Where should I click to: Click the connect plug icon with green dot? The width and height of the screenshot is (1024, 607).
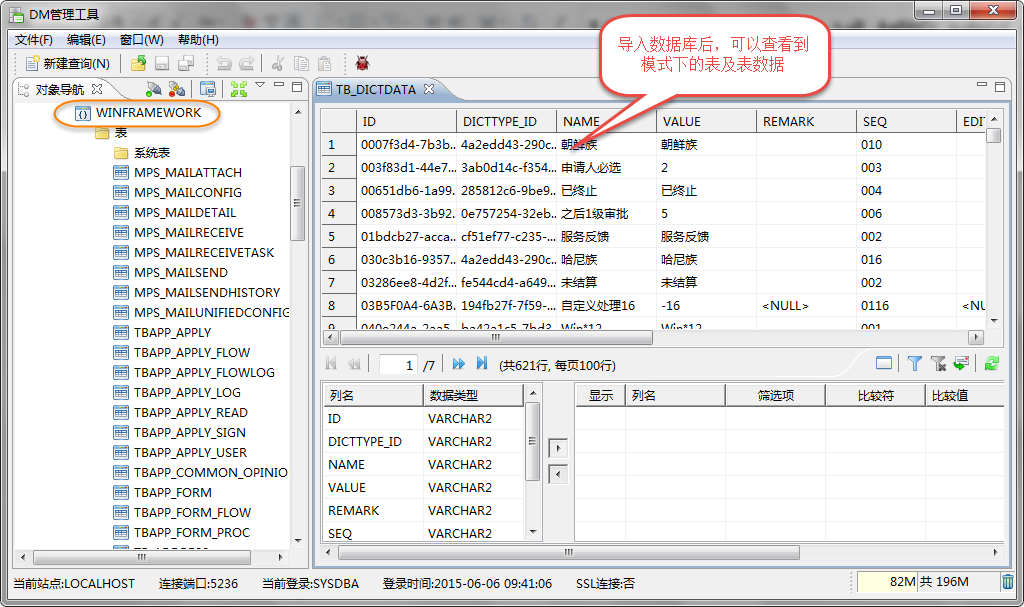tap(153, 88)
